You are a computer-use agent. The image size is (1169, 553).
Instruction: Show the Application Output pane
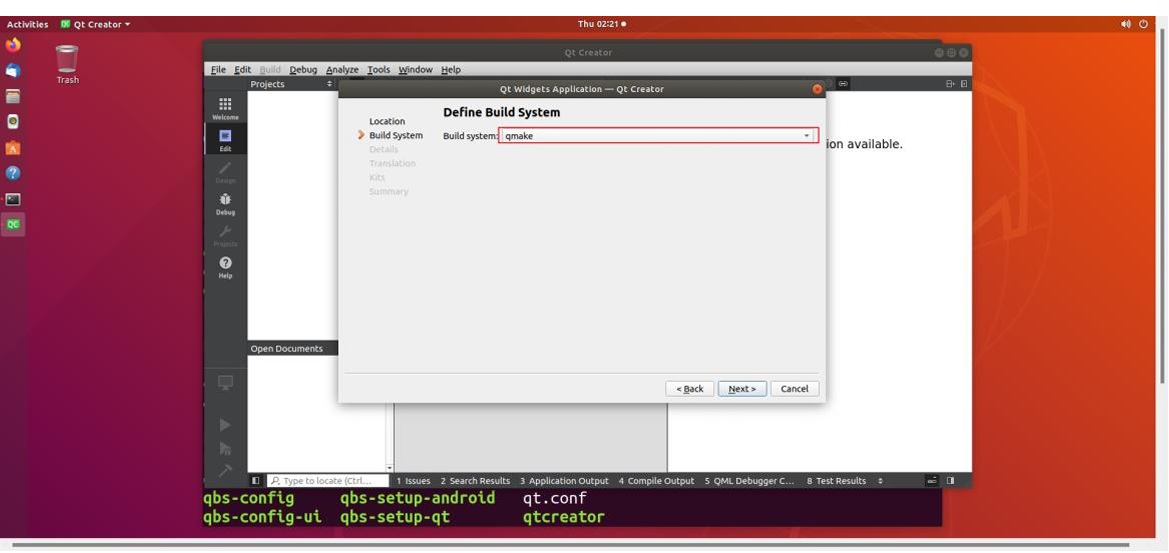[x=564, y=481]
